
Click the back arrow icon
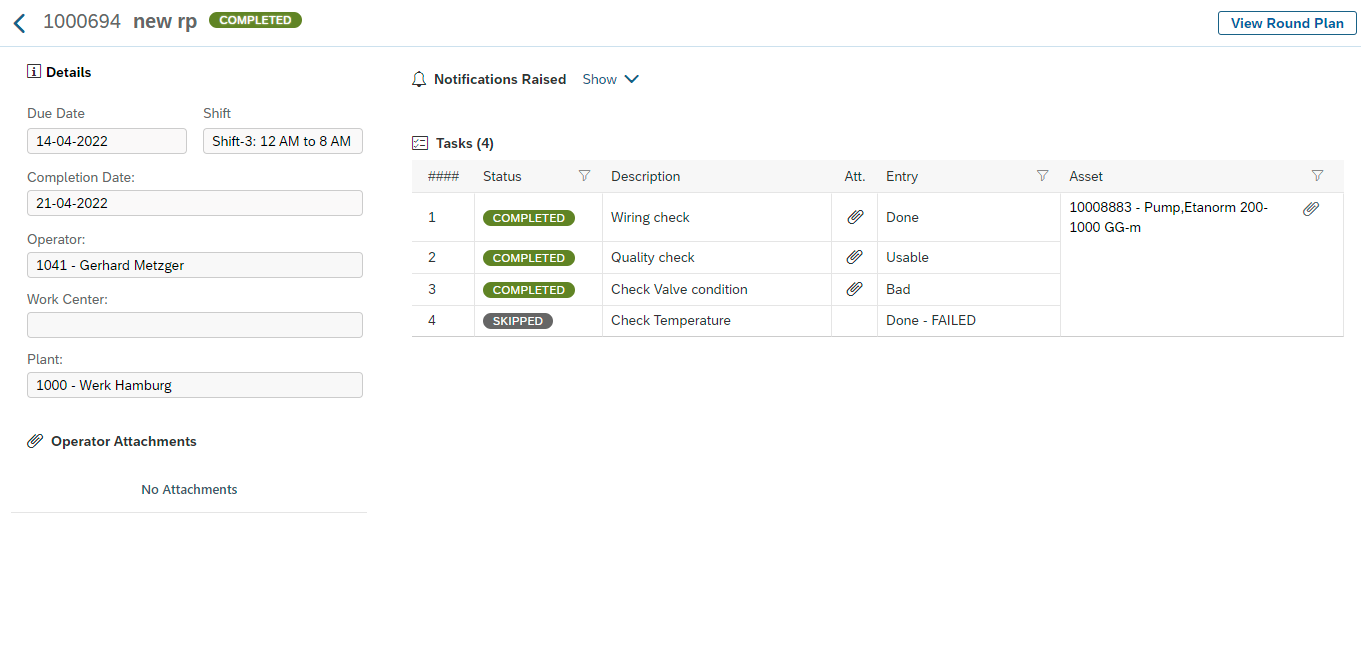click(x=19, y=23)
